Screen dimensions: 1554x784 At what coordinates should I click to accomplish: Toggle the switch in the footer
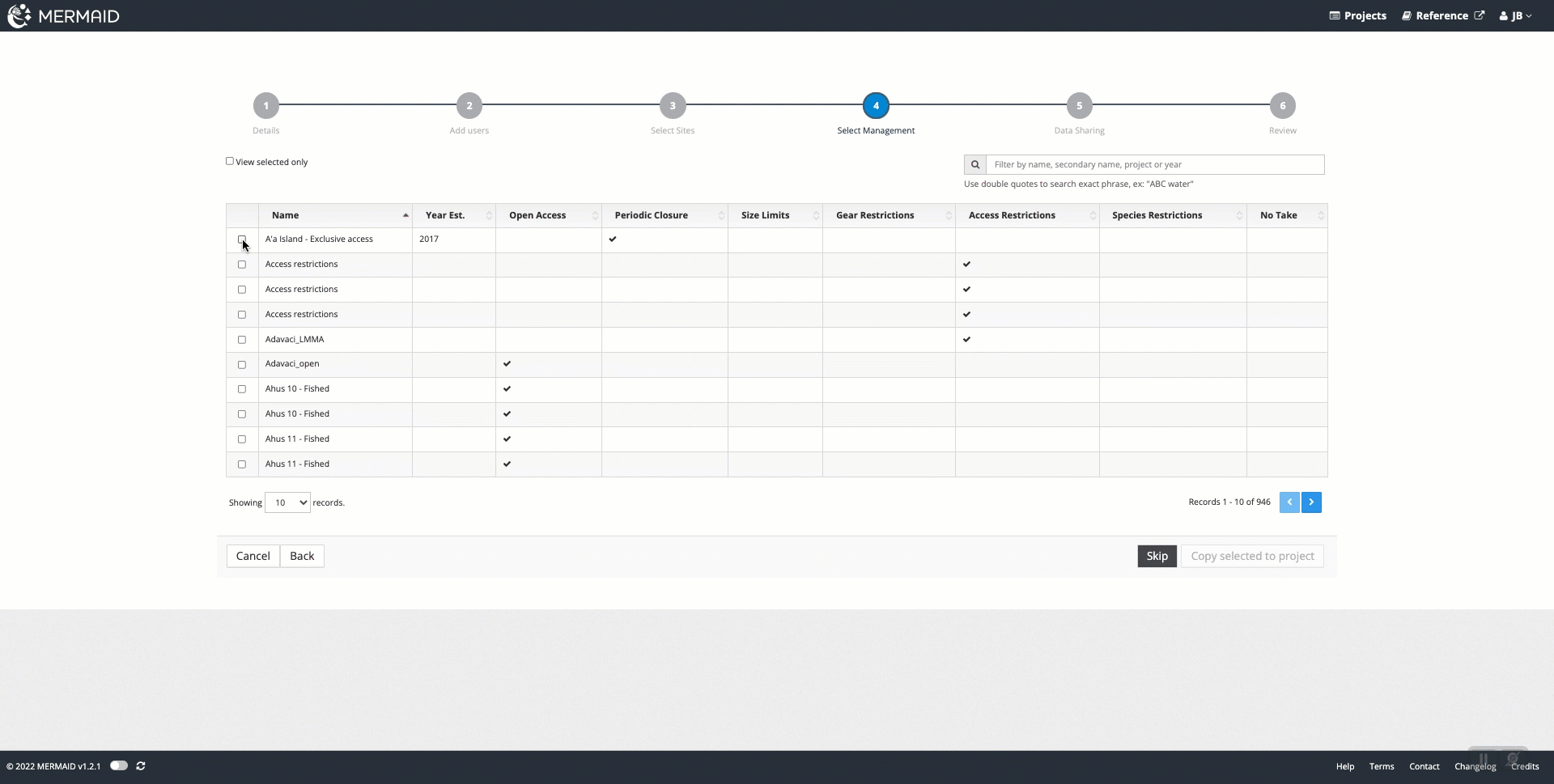pos(119,765)
